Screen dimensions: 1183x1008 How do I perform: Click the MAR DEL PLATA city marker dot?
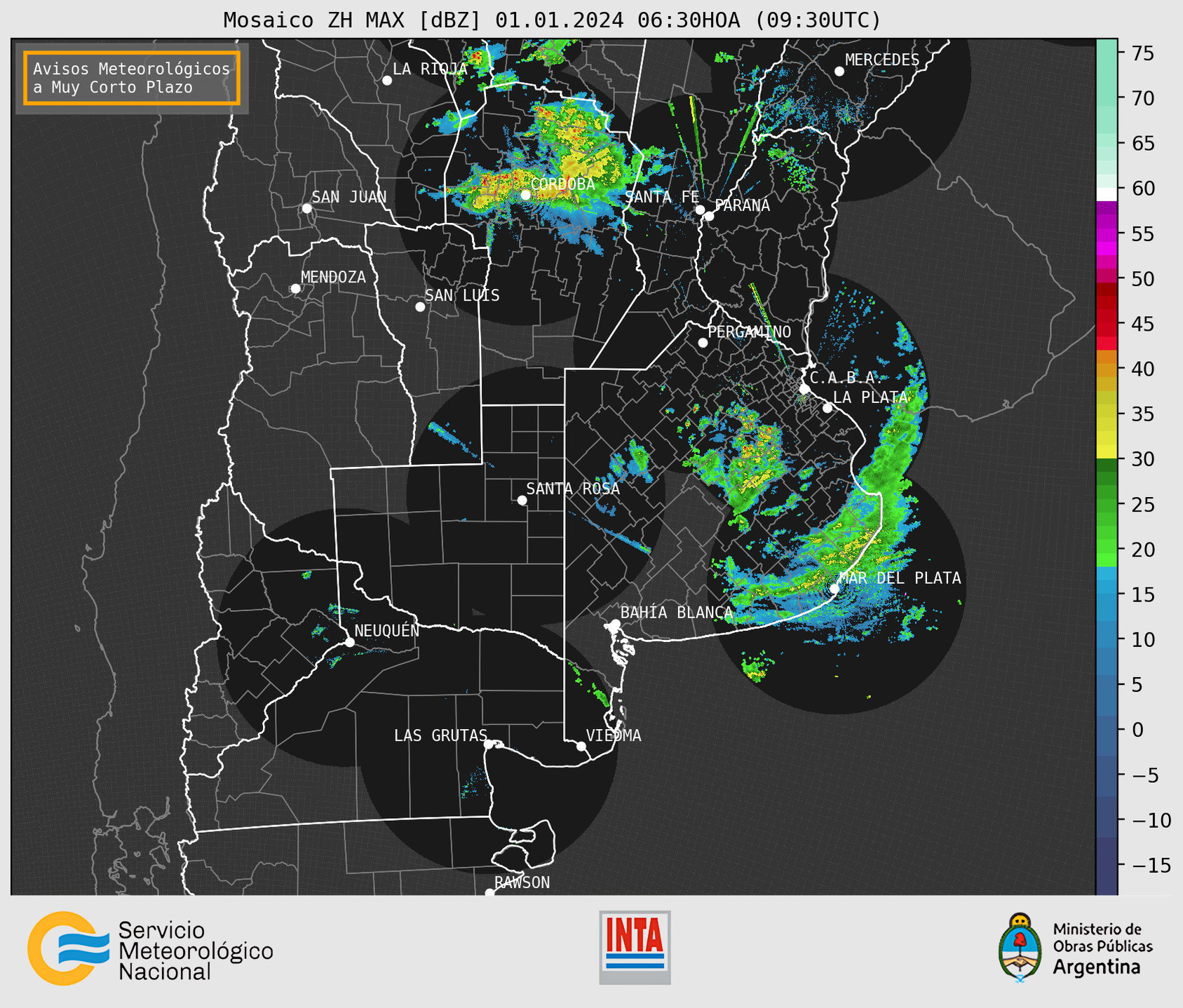(834, 589)
